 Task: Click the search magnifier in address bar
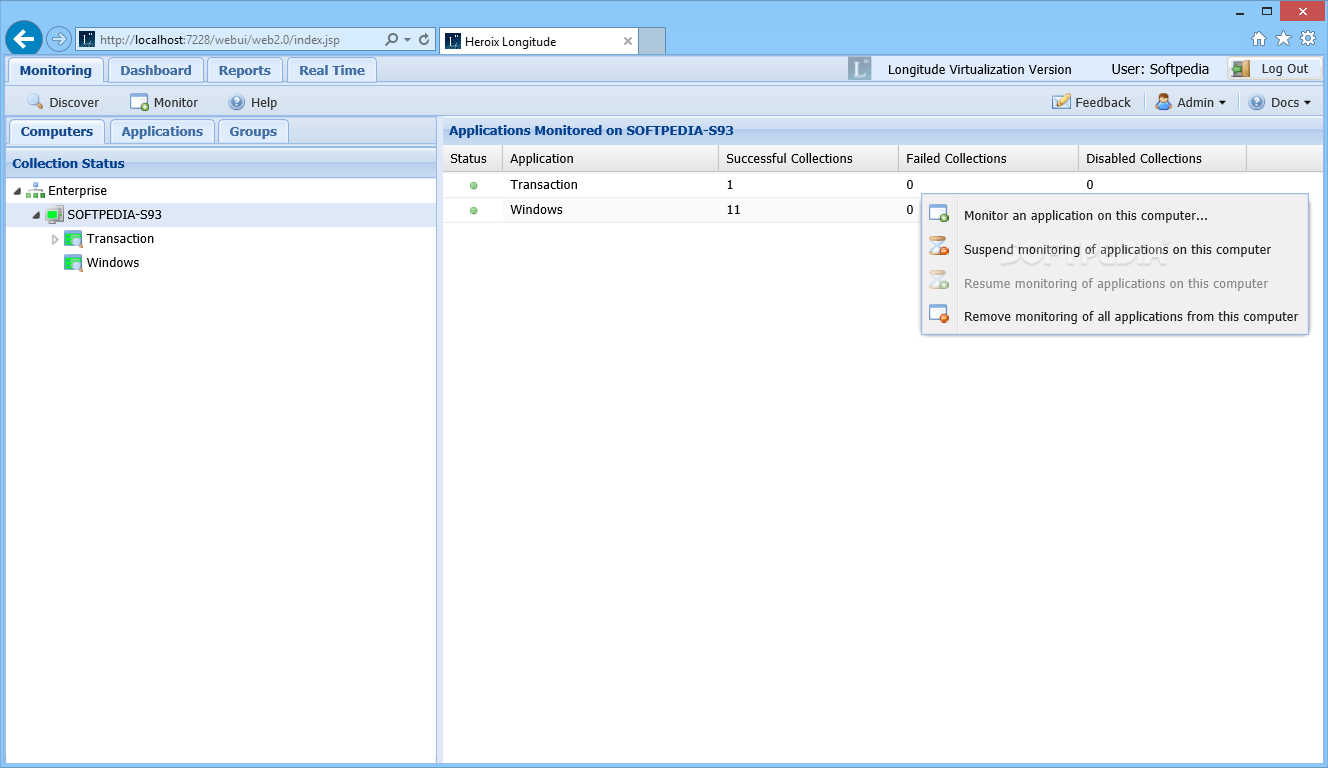click(392, 40)
